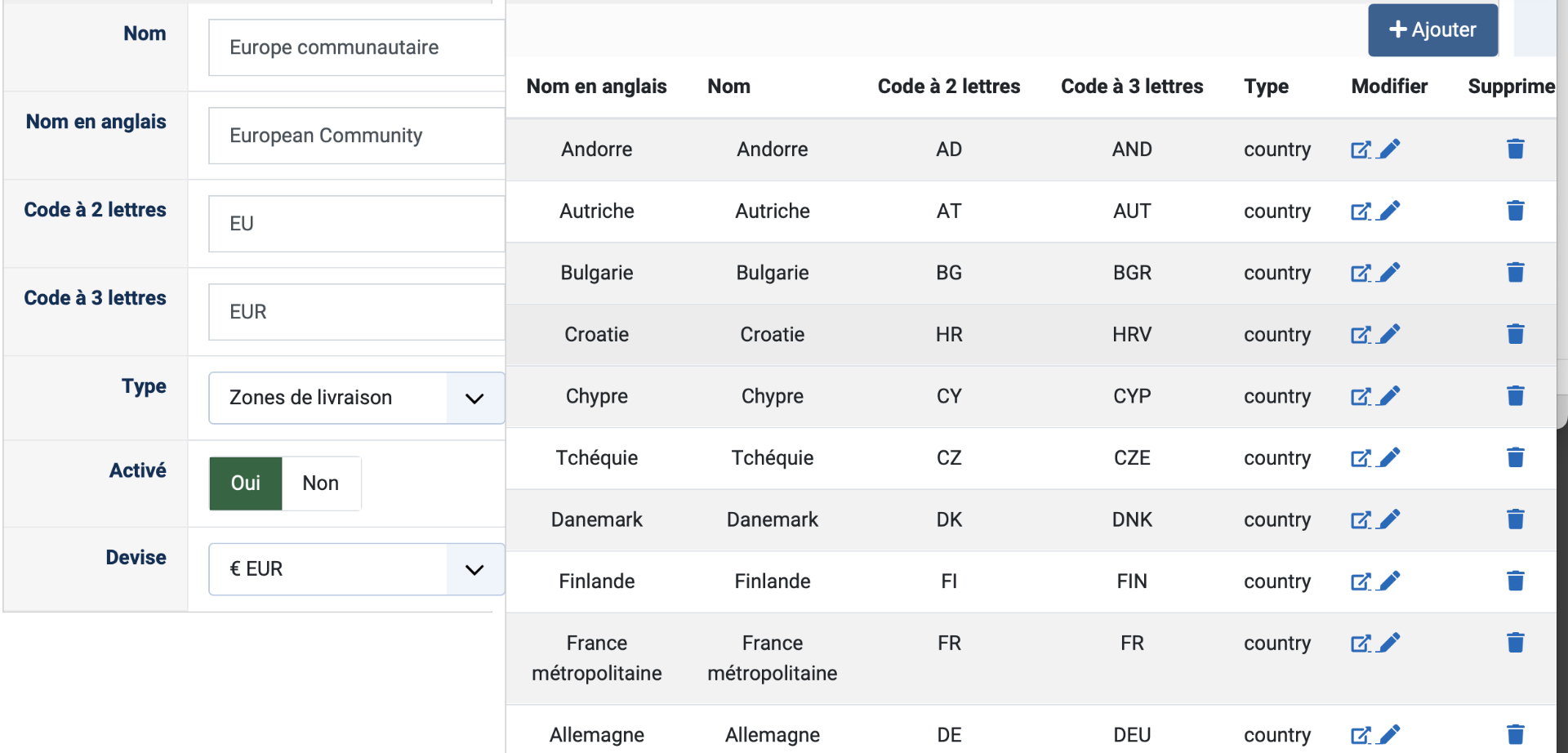Set Activé toggle to Non
The image size is (1568, 753).
click(321, 483)
